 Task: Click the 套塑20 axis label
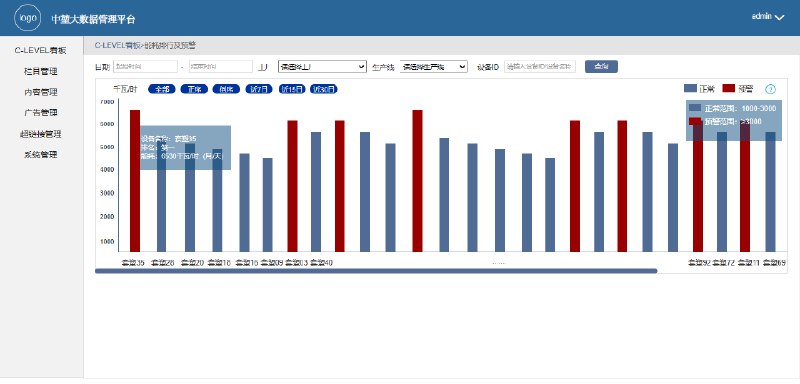click(192, 263)
